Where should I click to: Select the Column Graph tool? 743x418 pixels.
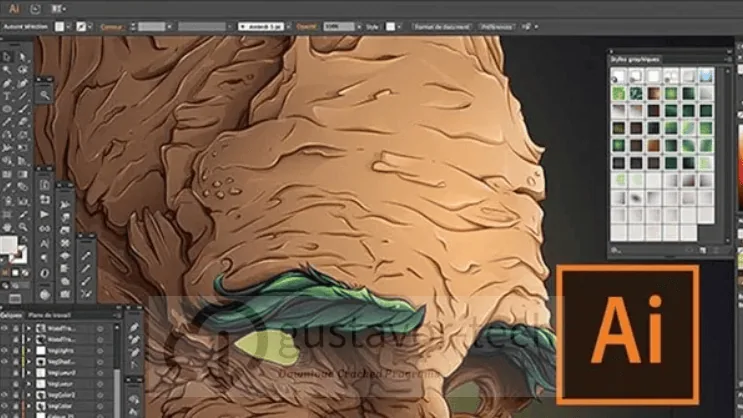pos(22,201)
